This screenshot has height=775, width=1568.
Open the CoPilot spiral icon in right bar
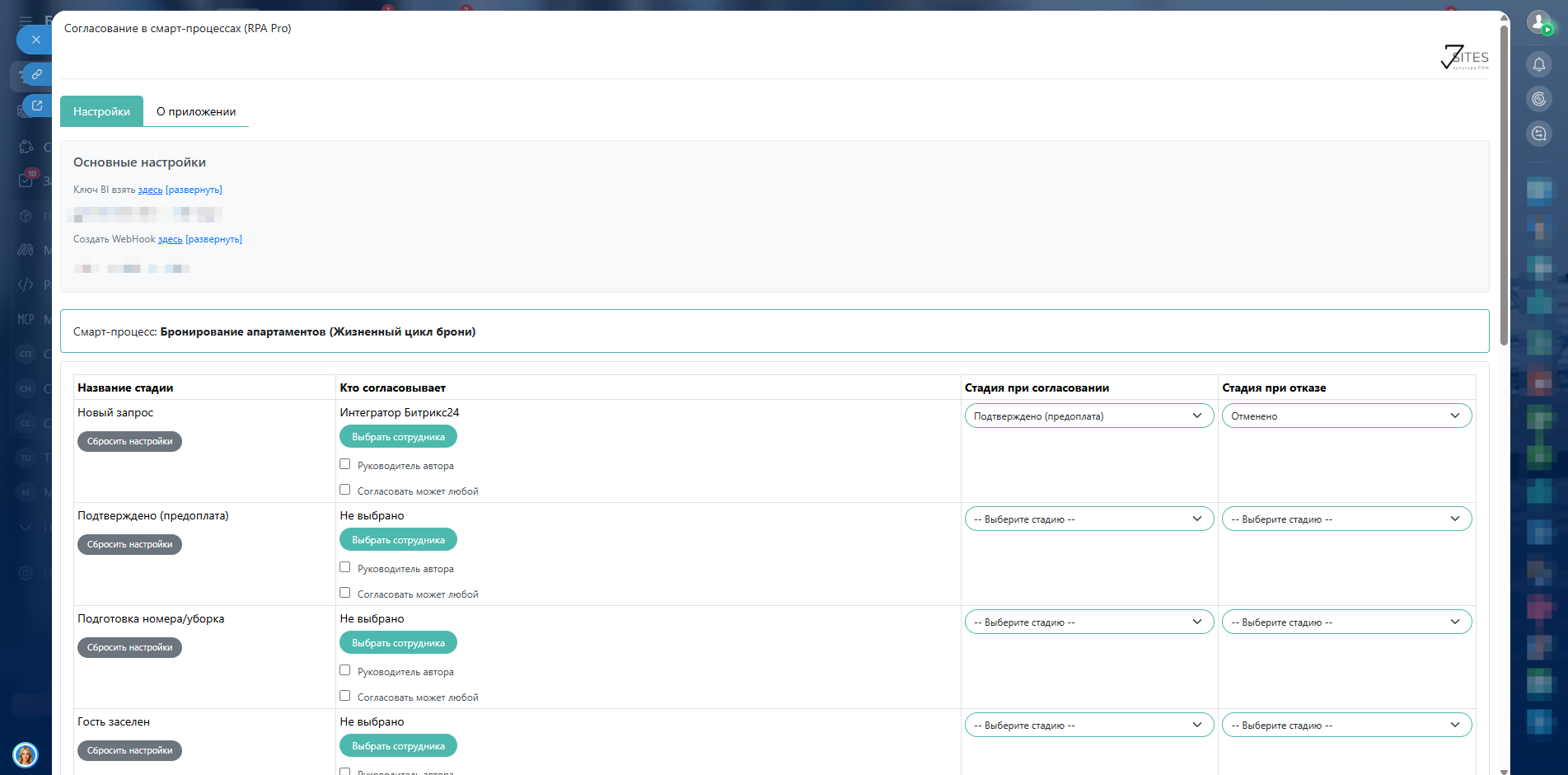(x=1539, y=99)
